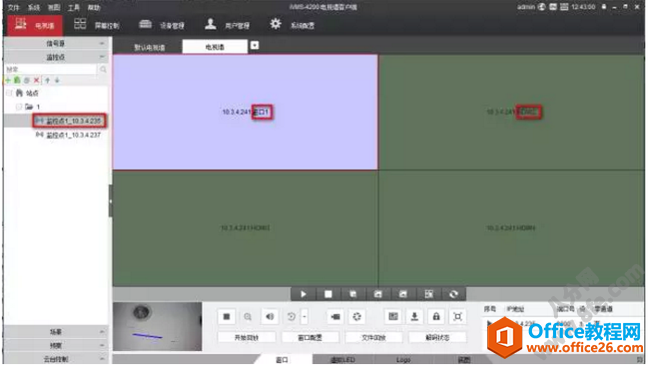This screenshot has width=650, height=365.
Task: Open the 系统 menu
Action: 34,7
